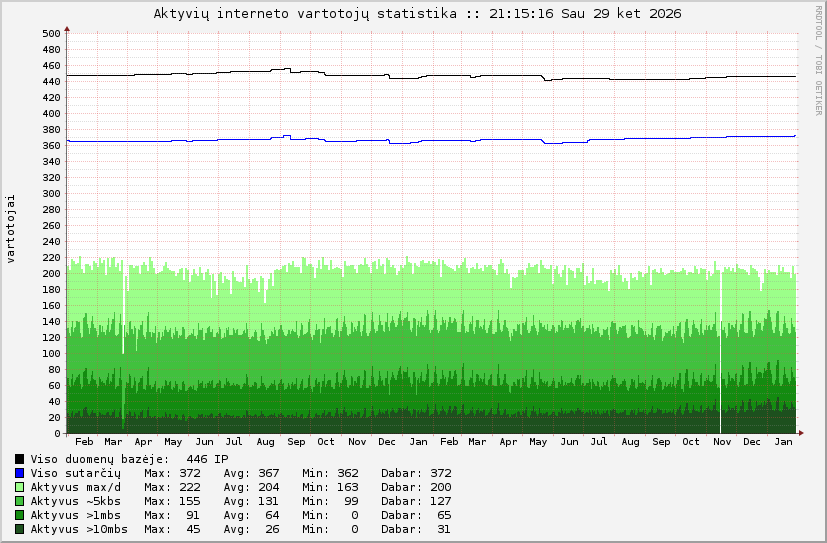Pick the 'Aktyvus ~5kbs' legend color square
The width and height of the screenshot is (827, 543).
click(20, 501)
